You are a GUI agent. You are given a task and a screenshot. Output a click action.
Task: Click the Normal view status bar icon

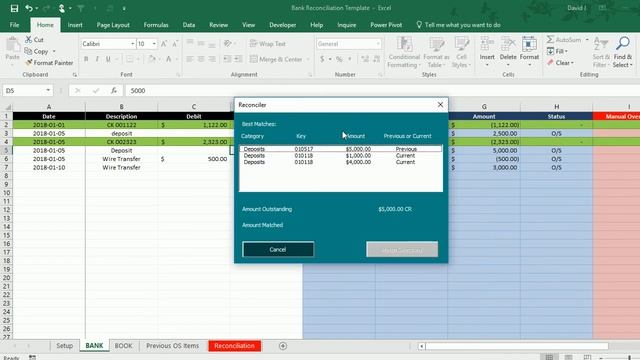[549, 357]
